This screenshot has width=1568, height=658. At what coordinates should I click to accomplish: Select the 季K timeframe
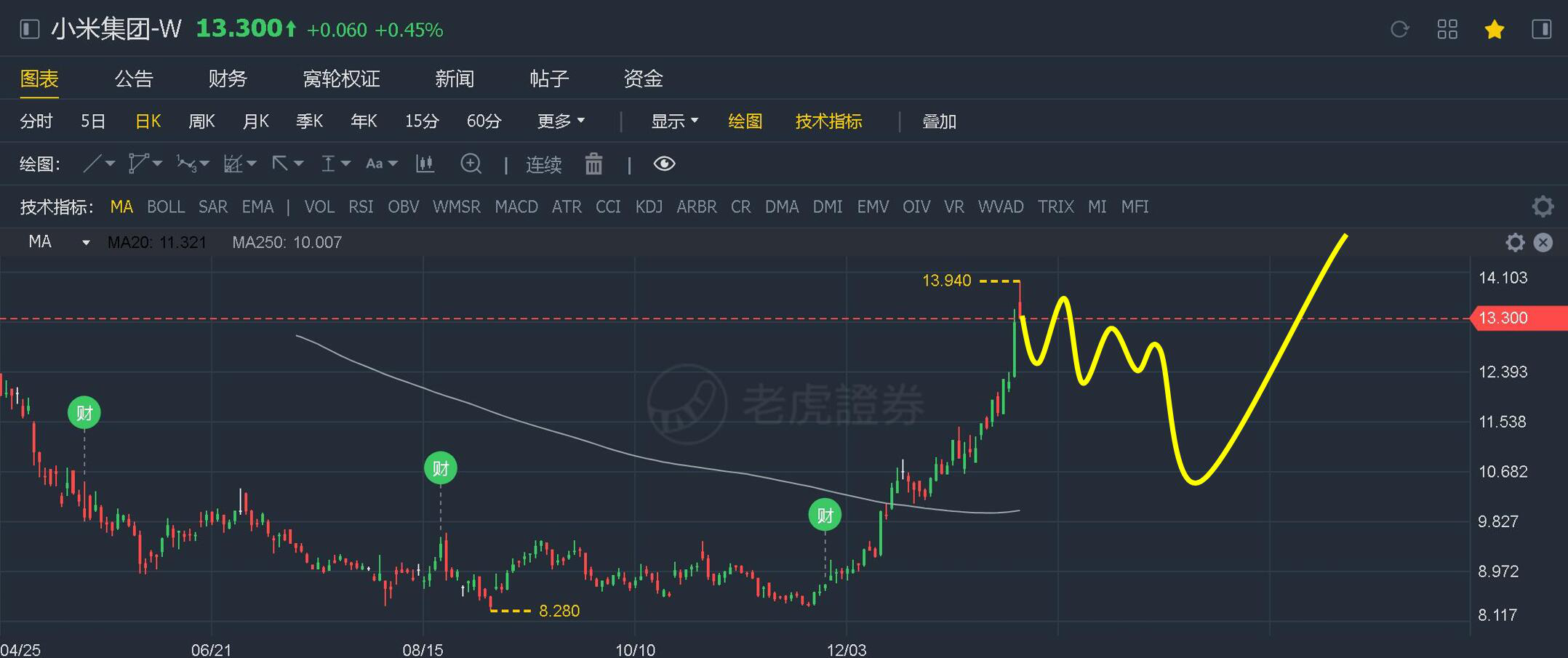point(309,121)
